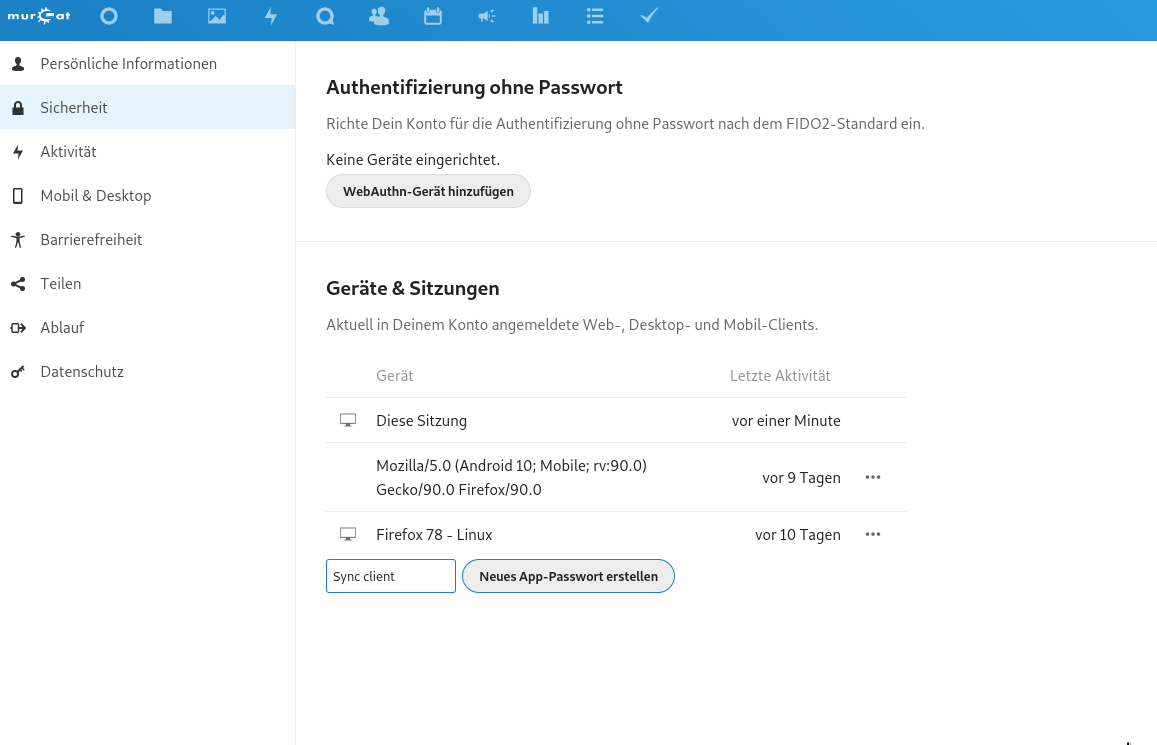Open the Datenschutz settings page
Viewport: 1157px width, 745px height.
[82, 372]
